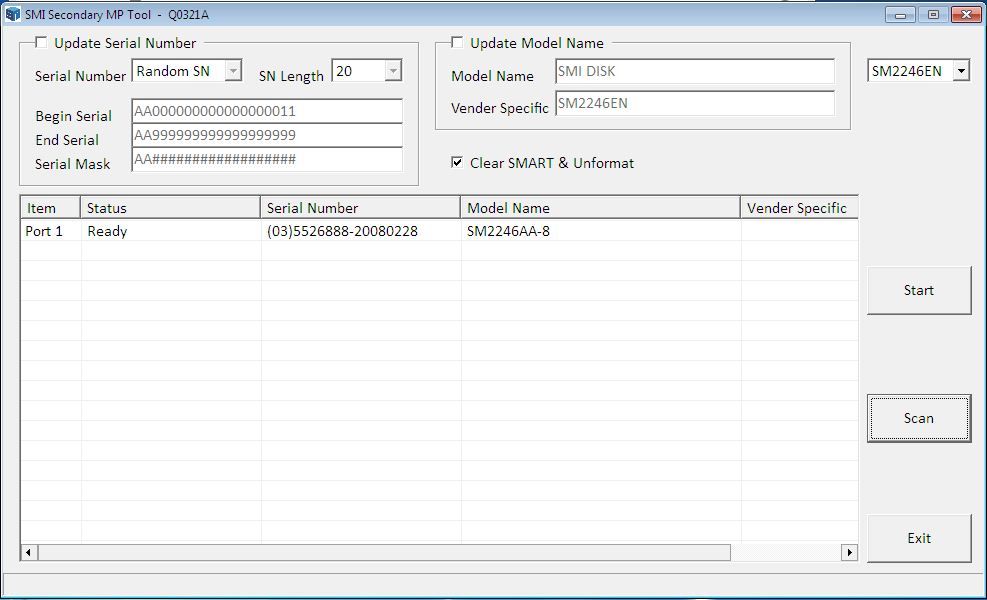987x600 pixels.
Task: Click the Serial Mask input field
Action: [x=267, y=159]
